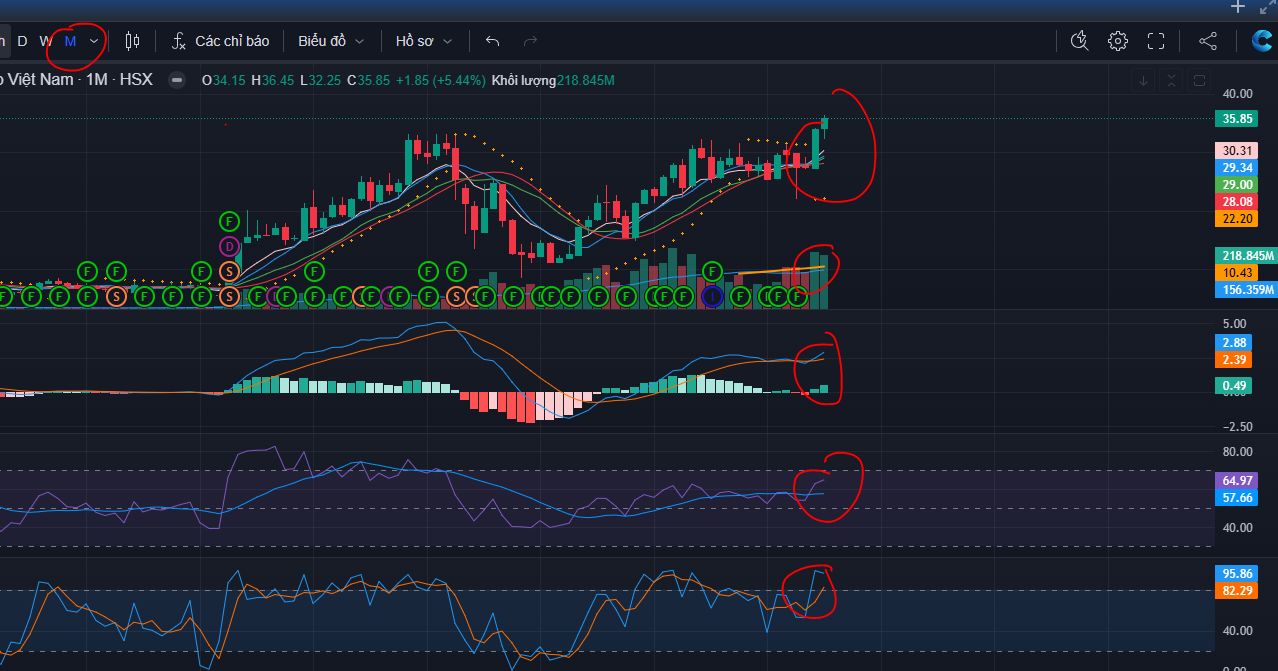
Task: Click the 218.845M volume axis label
Action: click(x=1245, y=255)
